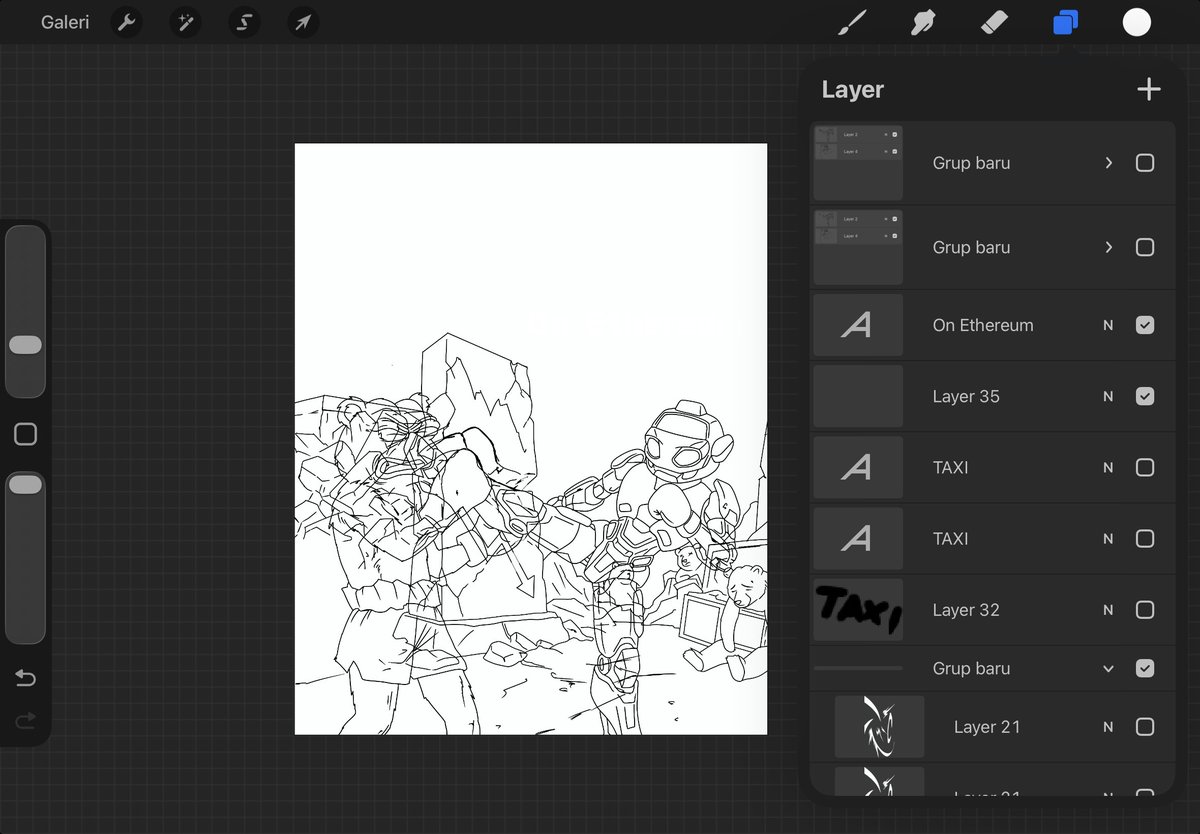Return to the Galeri view
The height and width of the screenshot is (834, 1200).
pos(65,22)
